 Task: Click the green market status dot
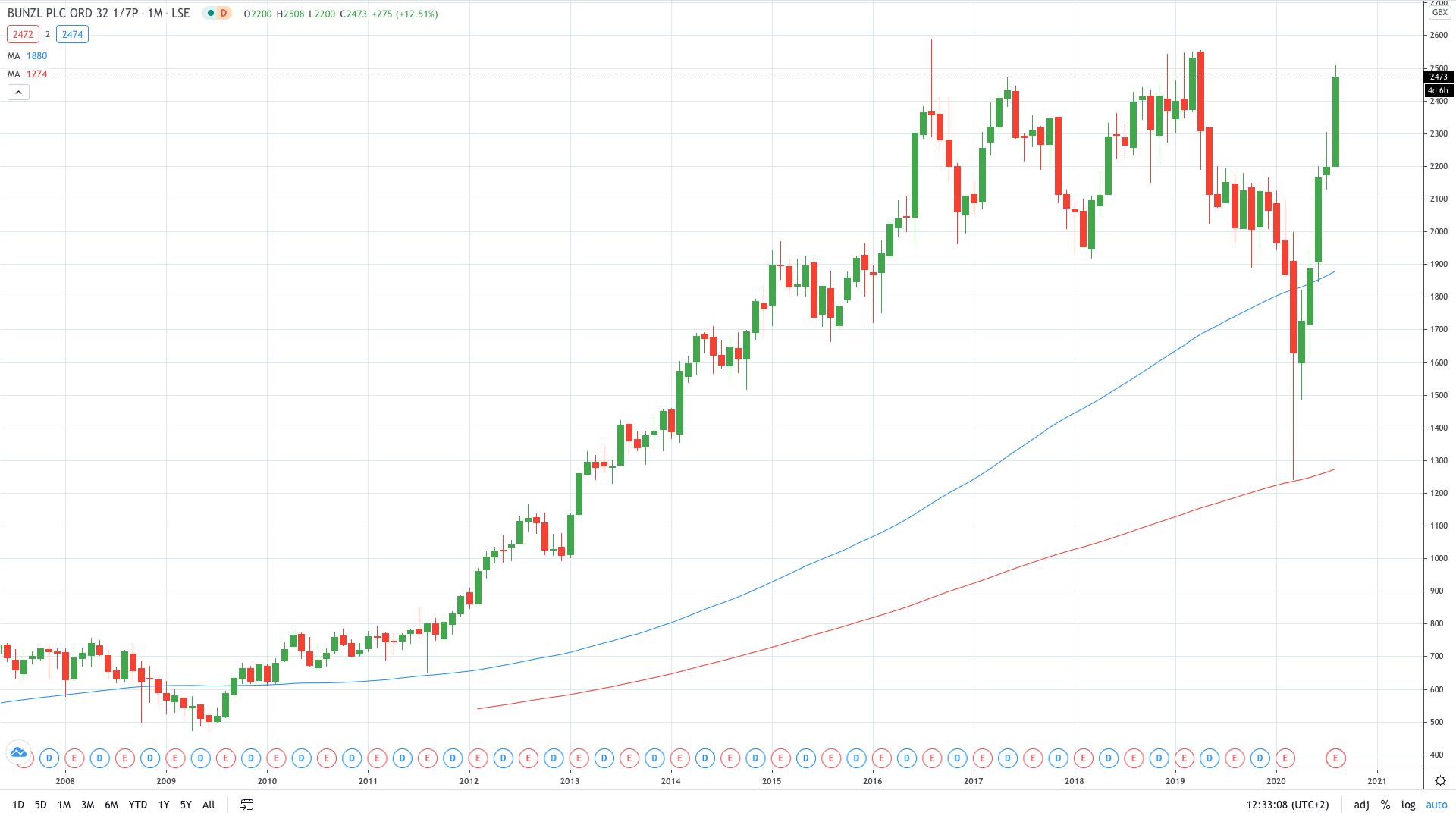(x=210, y=14)
